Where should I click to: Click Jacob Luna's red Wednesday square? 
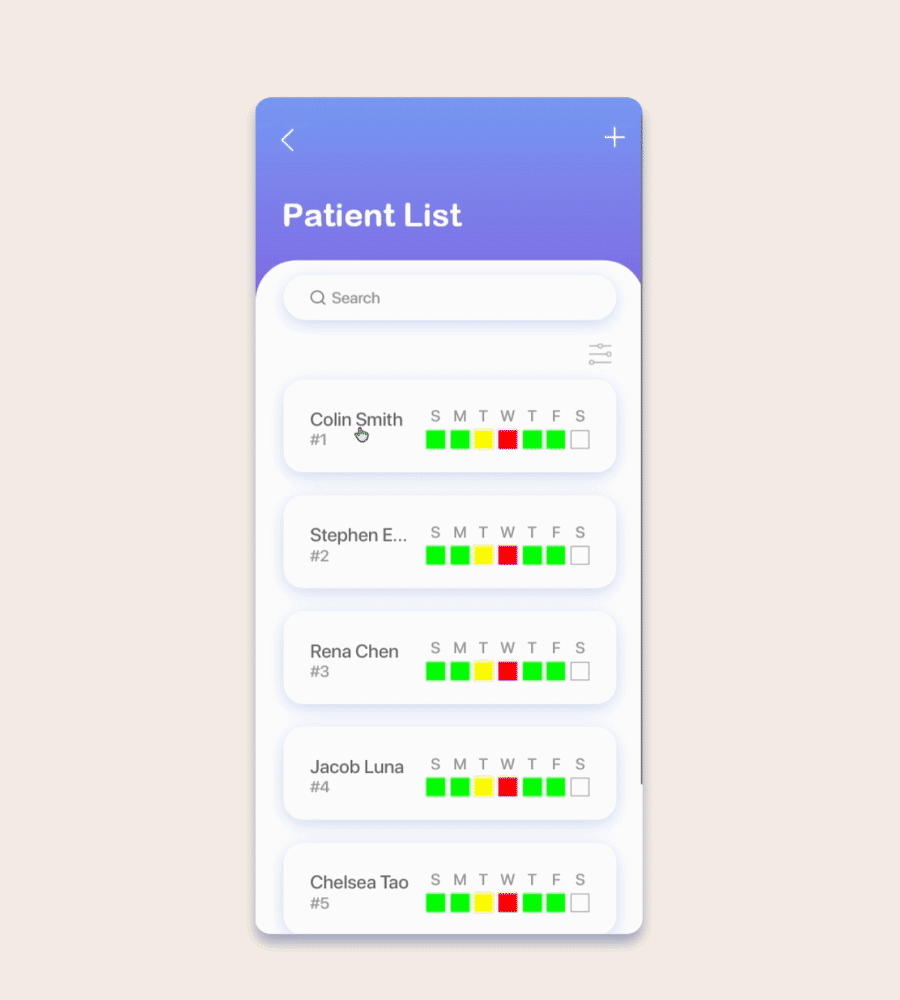pos(508,787)
